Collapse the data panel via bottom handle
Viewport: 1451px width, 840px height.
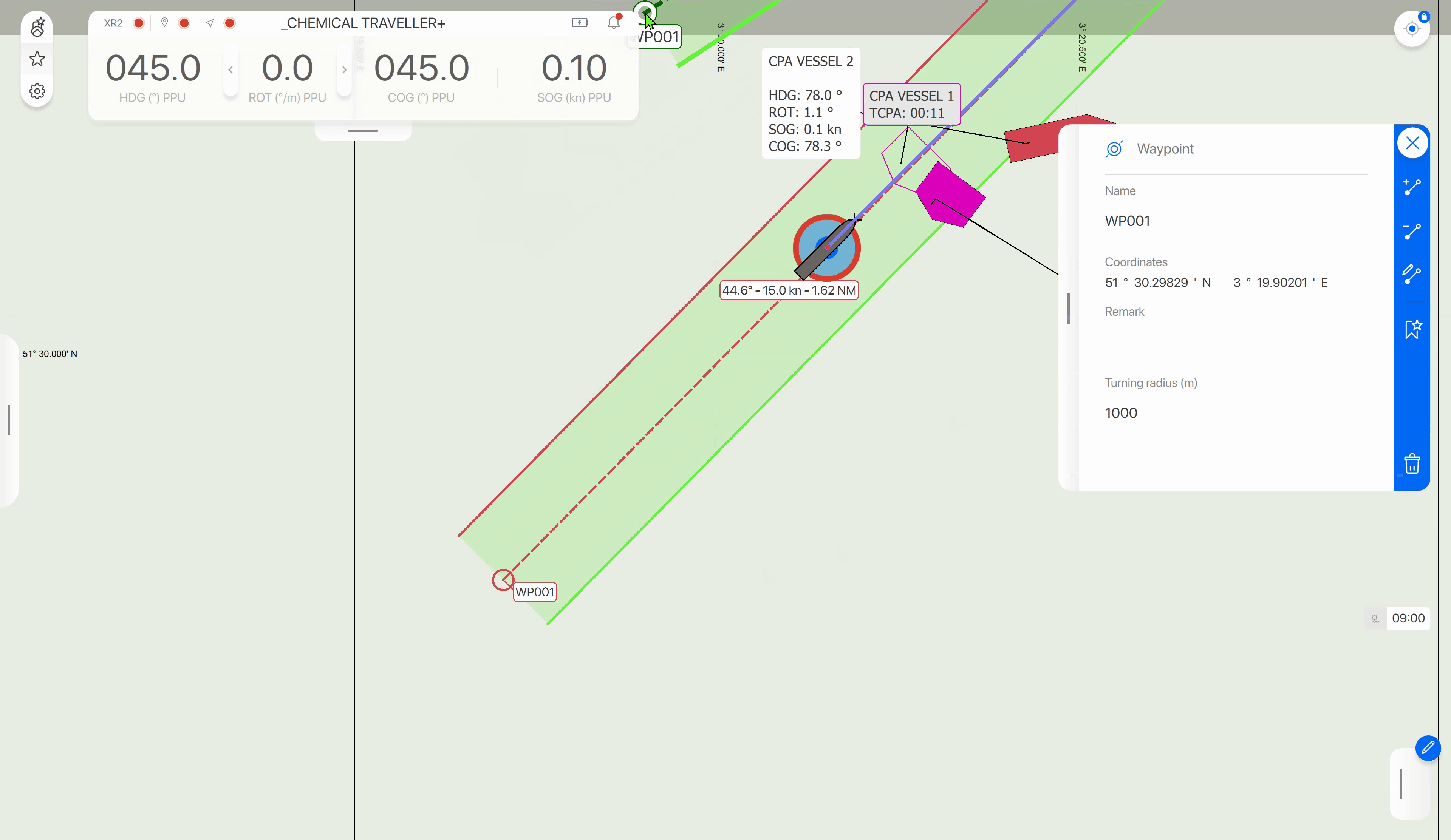pos(363,131)
